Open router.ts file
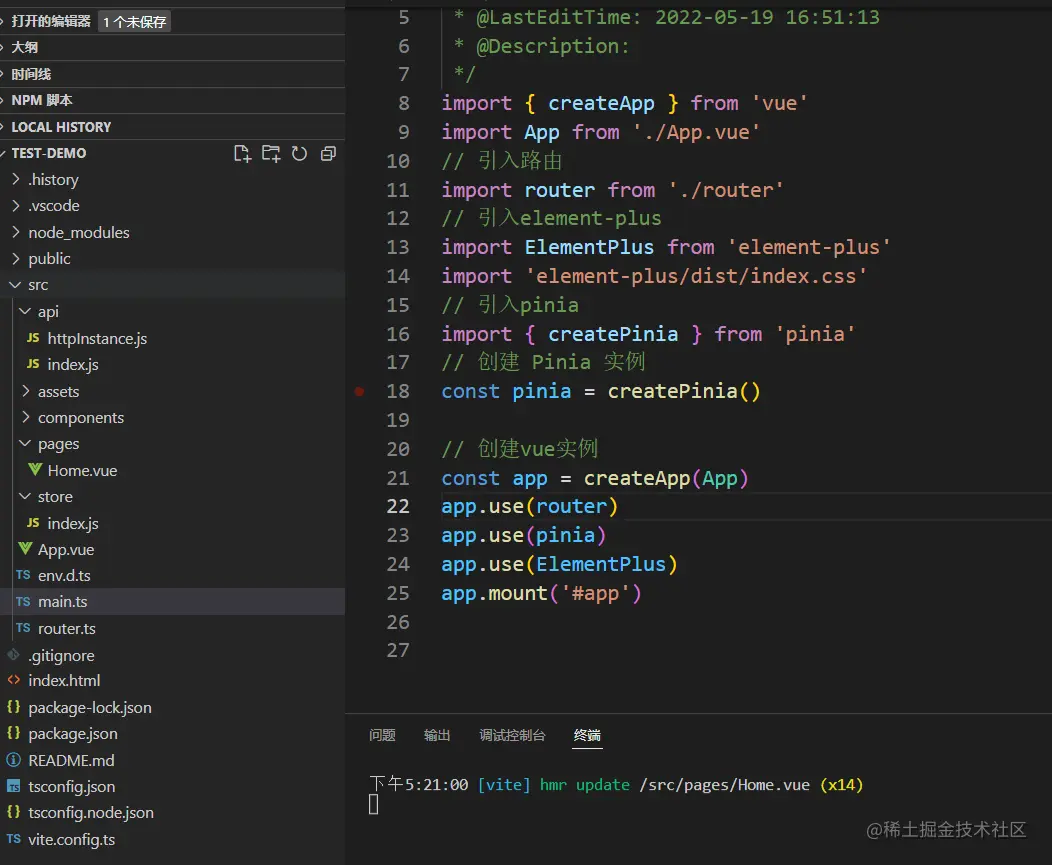This screenshot has width=1052, height=865. point(172,628)
